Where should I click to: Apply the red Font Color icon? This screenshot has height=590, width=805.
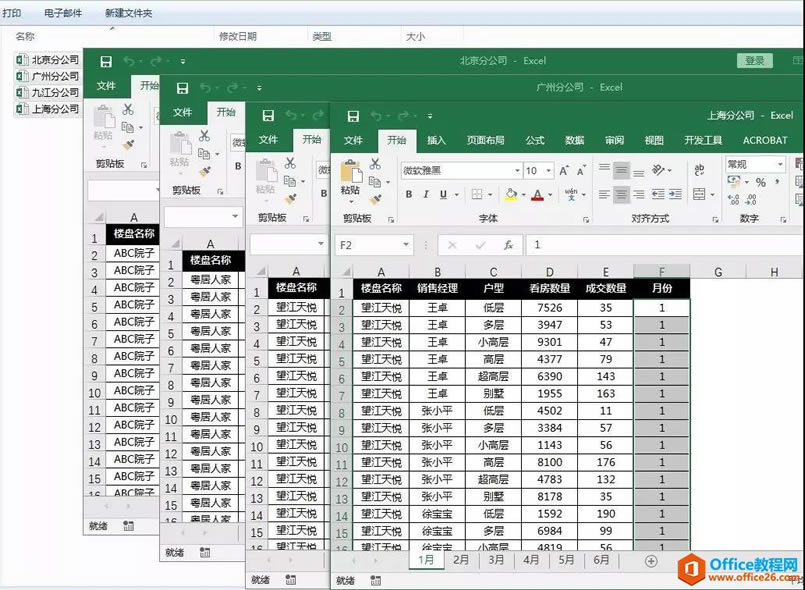point(536,193)
